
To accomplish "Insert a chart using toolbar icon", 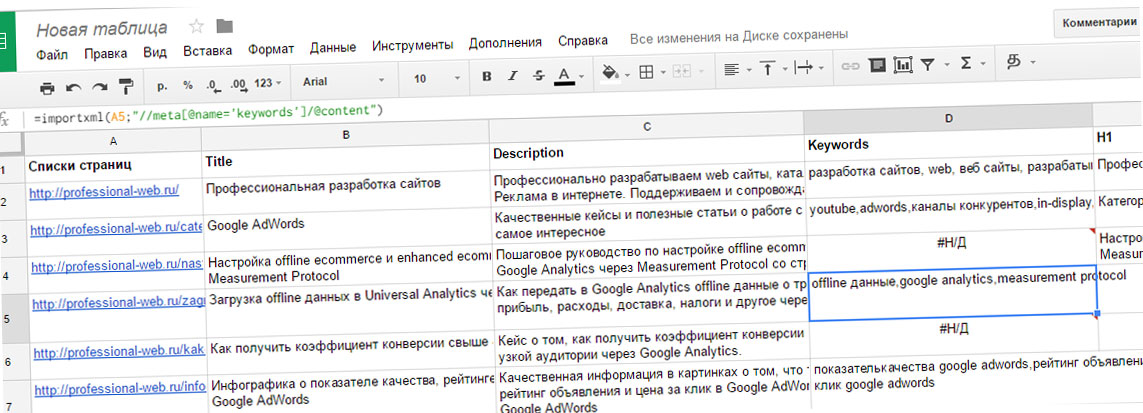I will point(903,65).
